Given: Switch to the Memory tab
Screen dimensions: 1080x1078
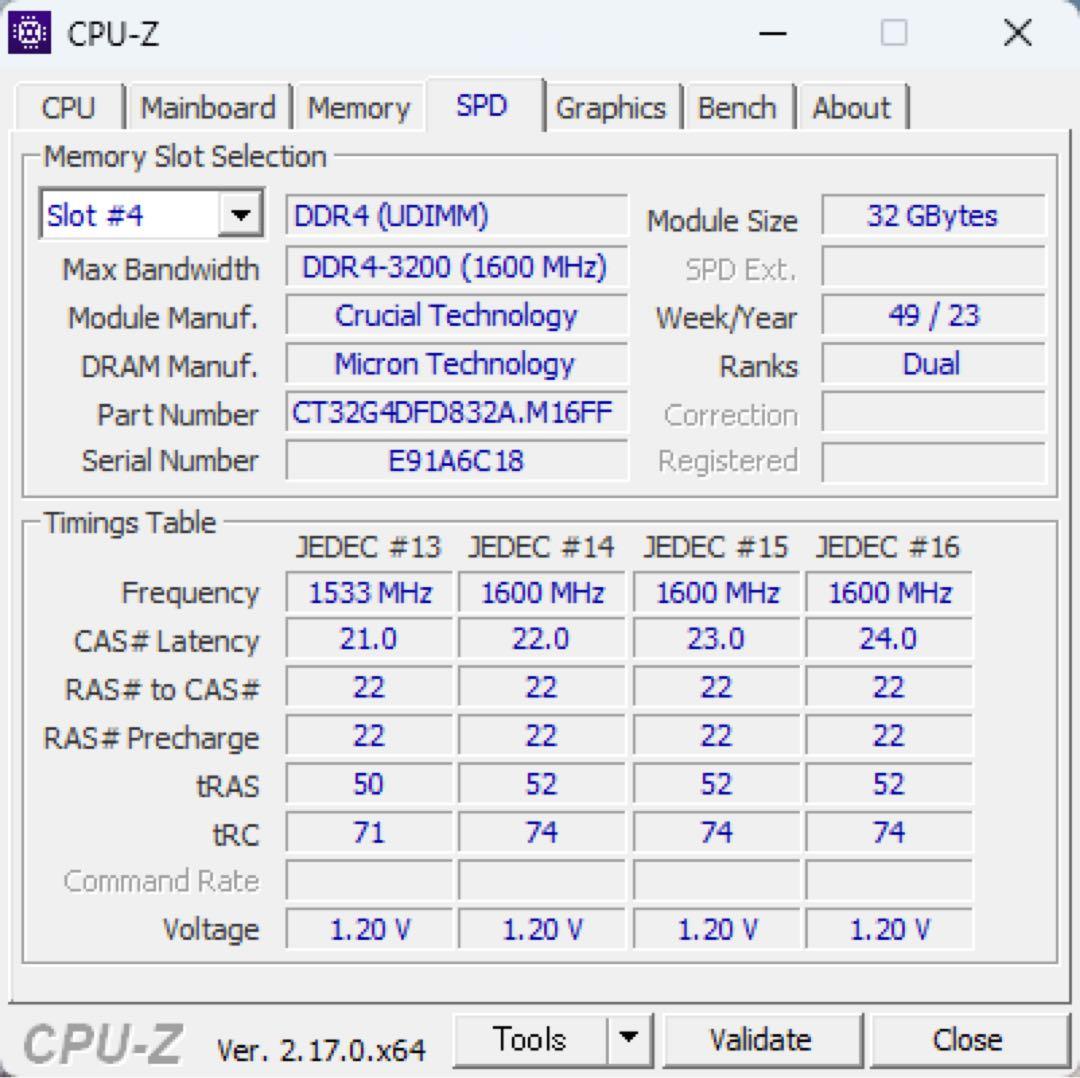Looking at the screenshot, I should (x=359, y=107).
